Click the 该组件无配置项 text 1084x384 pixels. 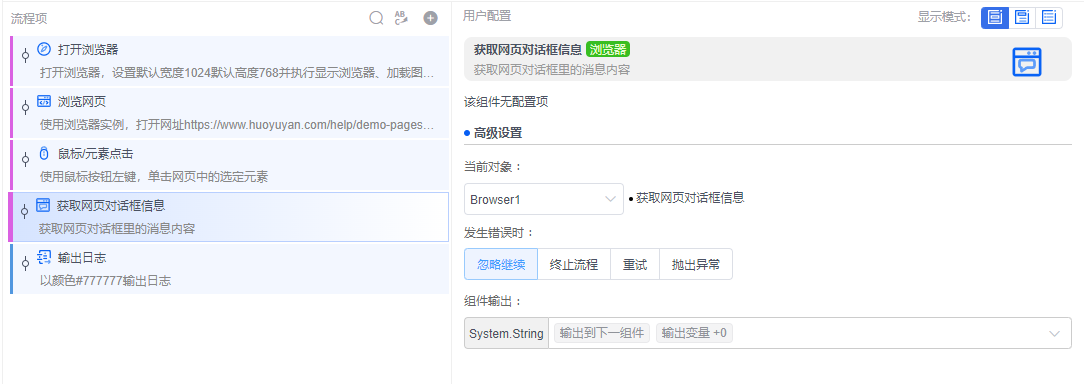point(506,103)
